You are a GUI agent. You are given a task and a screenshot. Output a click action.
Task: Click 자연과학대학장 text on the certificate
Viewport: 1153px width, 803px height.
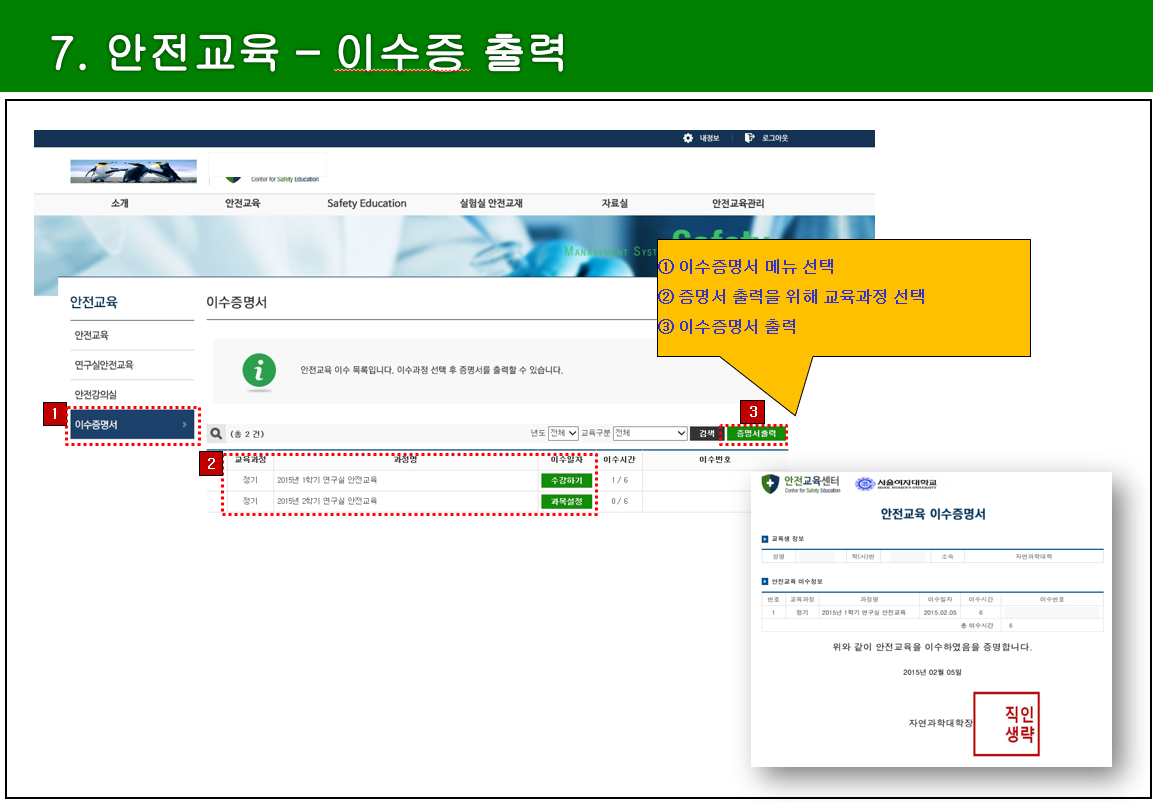(940, 724)
